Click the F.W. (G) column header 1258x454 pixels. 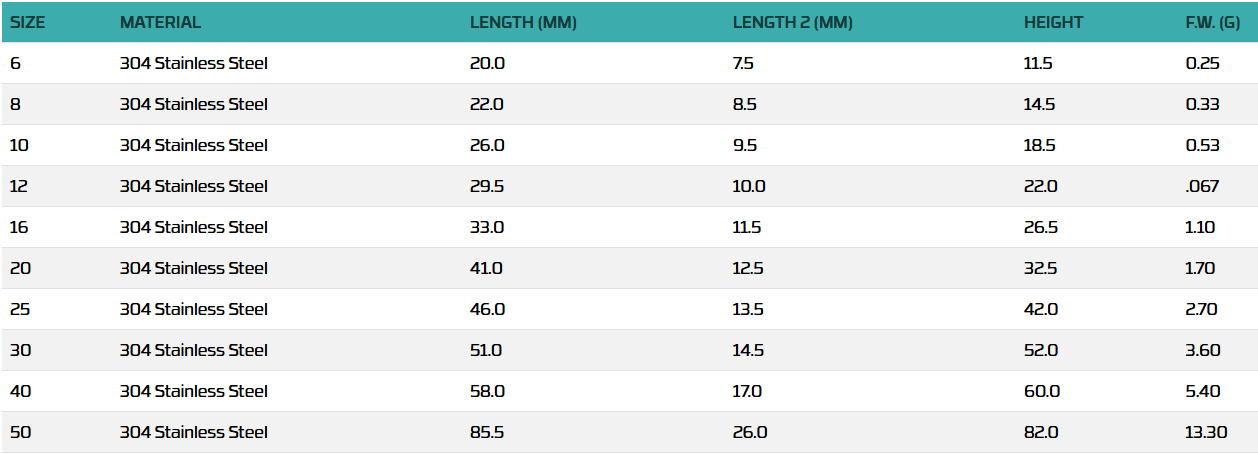click(x=1213, y=22)
